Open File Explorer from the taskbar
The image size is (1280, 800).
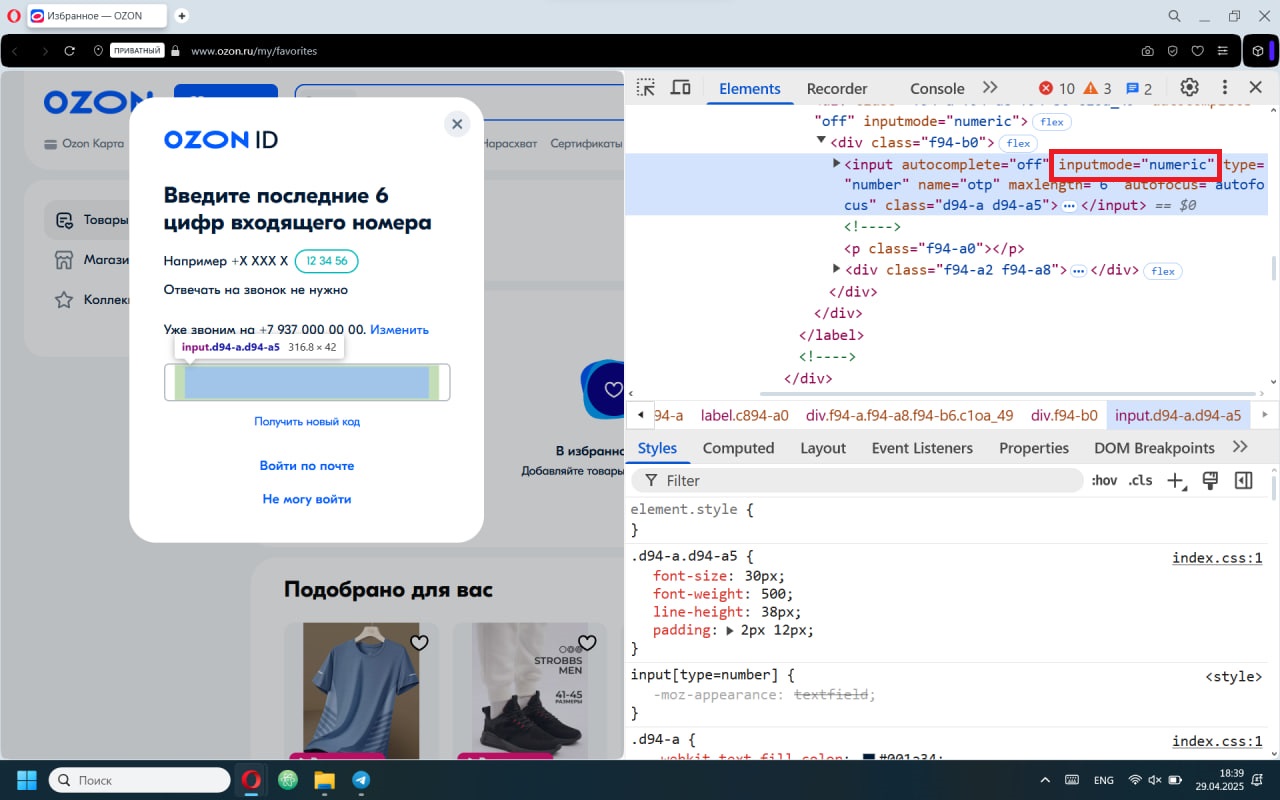coord(324,780)
